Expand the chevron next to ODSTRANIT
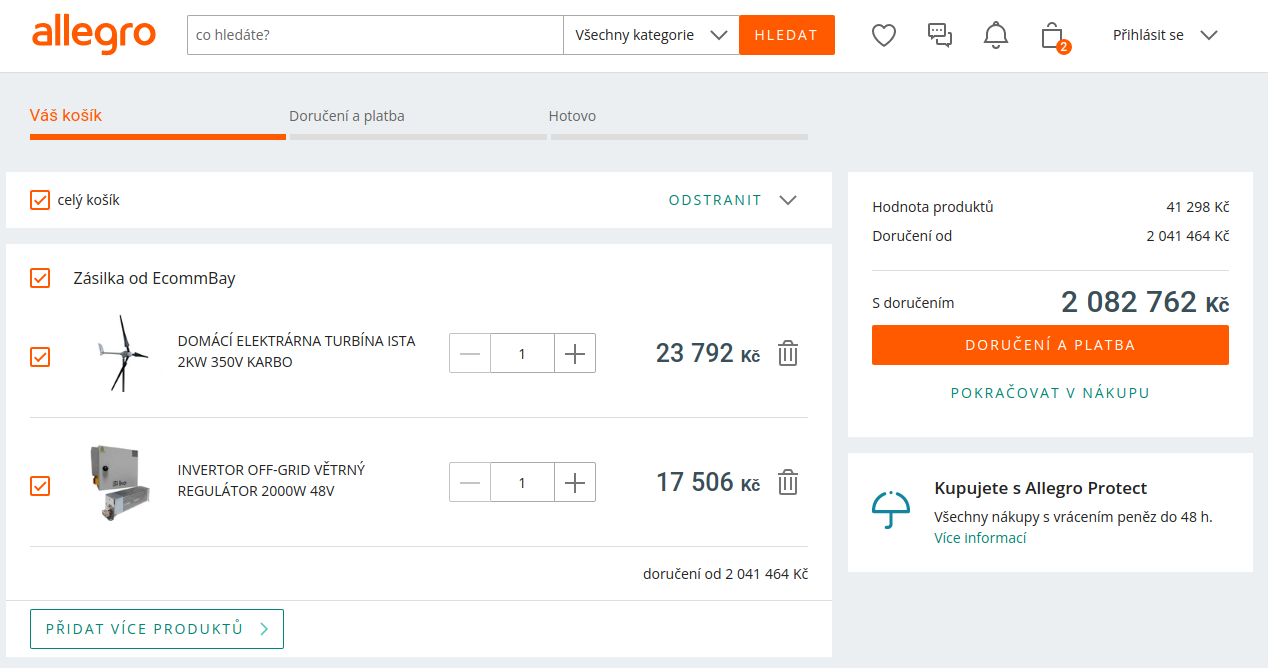The image size is (1268, 668). [788, 200]
